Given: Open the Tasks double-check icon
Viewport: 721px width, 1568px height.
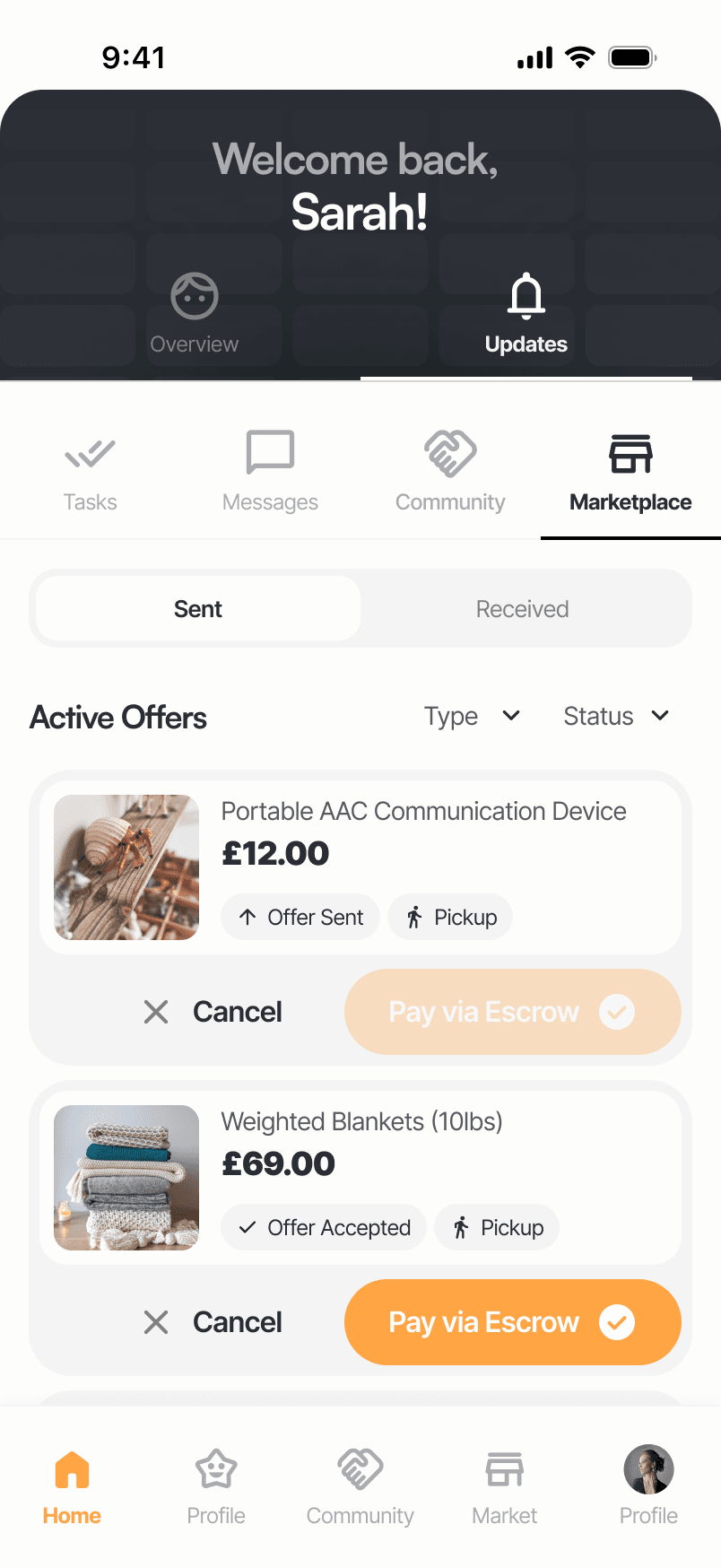Looking at the screenshot, I should [x=91, y=454].
